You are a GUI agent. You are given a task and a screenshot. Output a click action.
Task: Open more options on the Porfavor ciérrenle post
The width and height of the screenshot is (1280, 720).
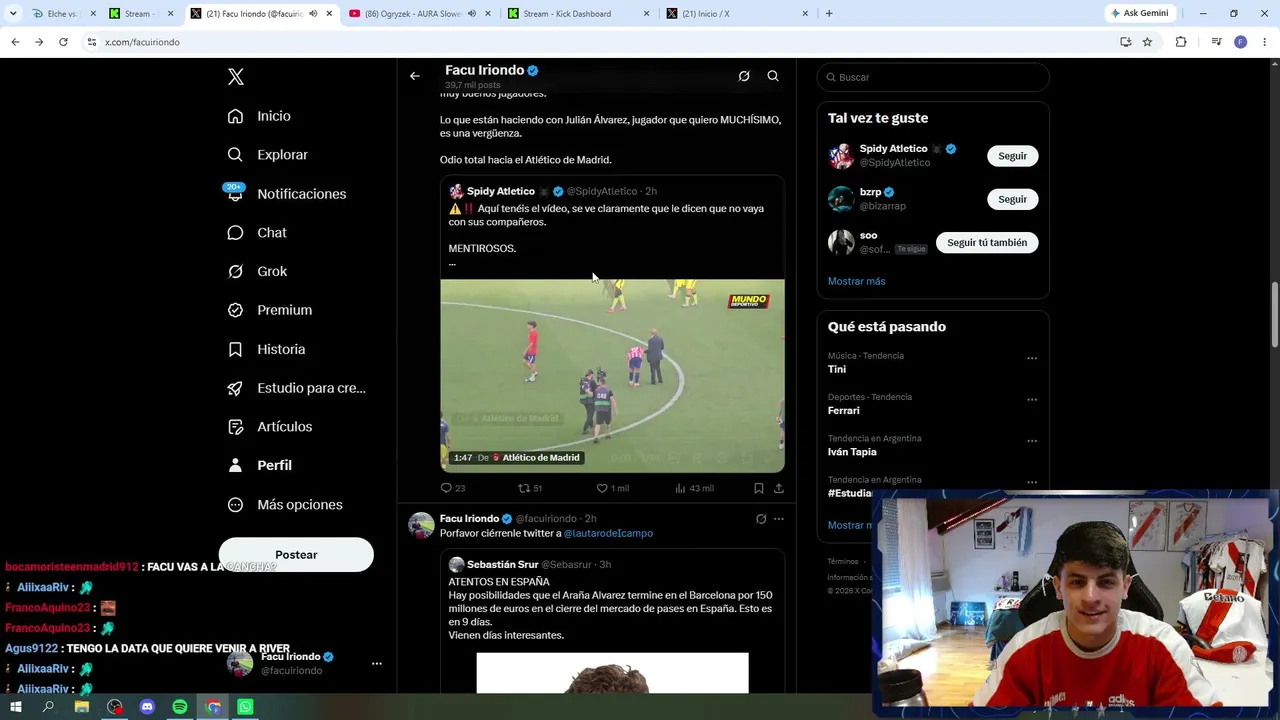tap(779, 519)
